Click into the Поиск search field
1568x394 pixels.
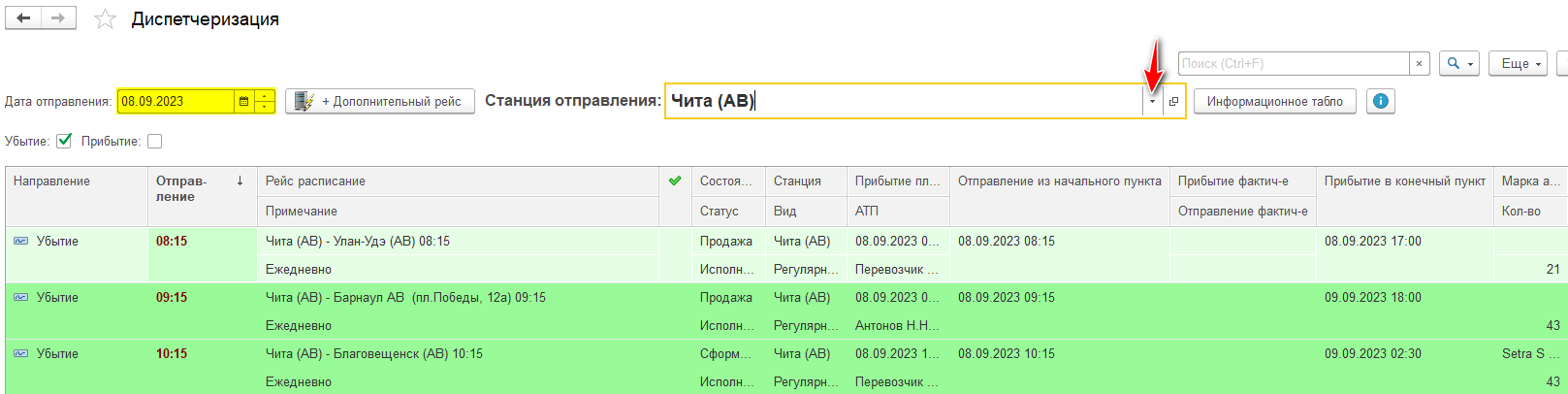(x=1292, y=63)
